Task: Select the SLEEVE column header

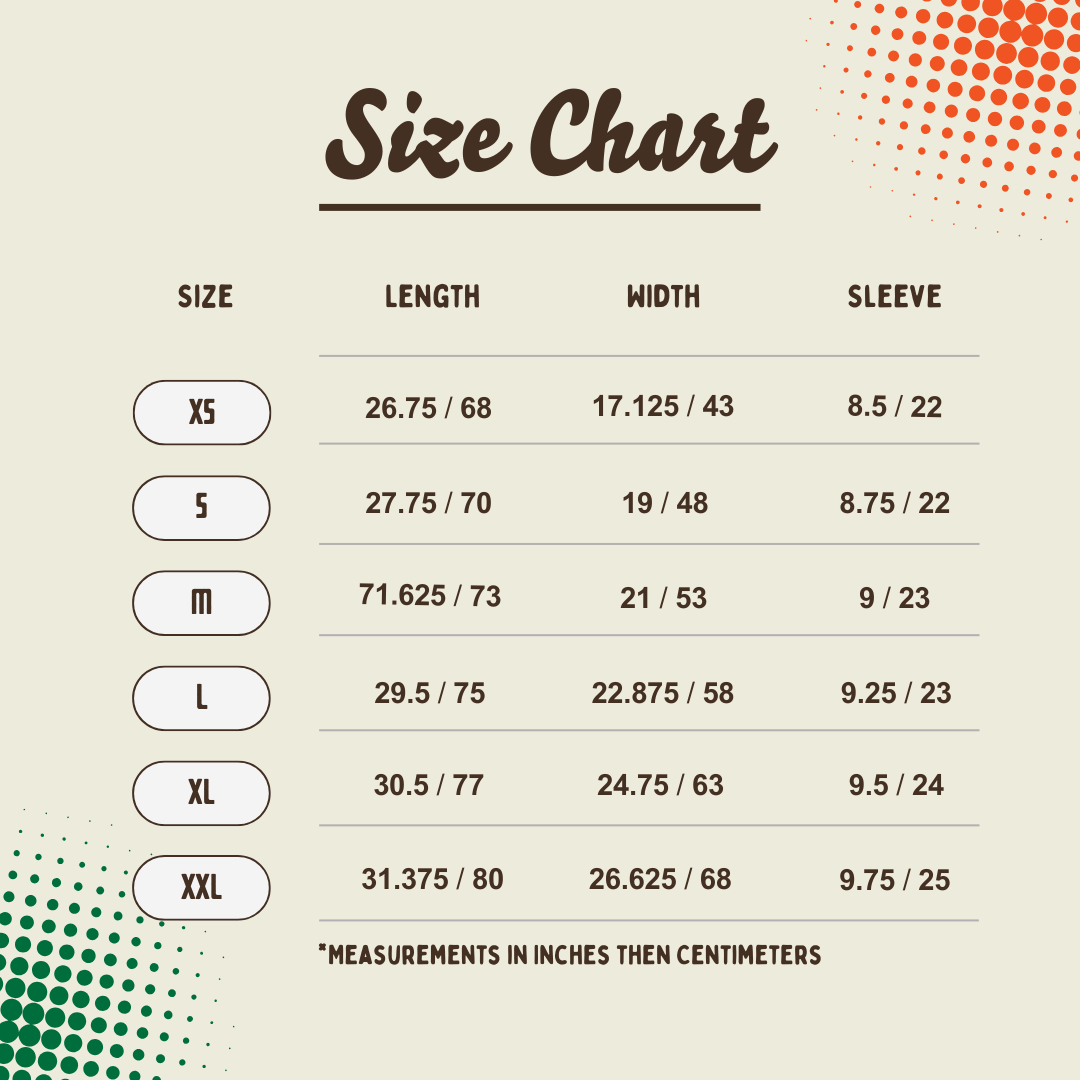Action: (895, 297)
